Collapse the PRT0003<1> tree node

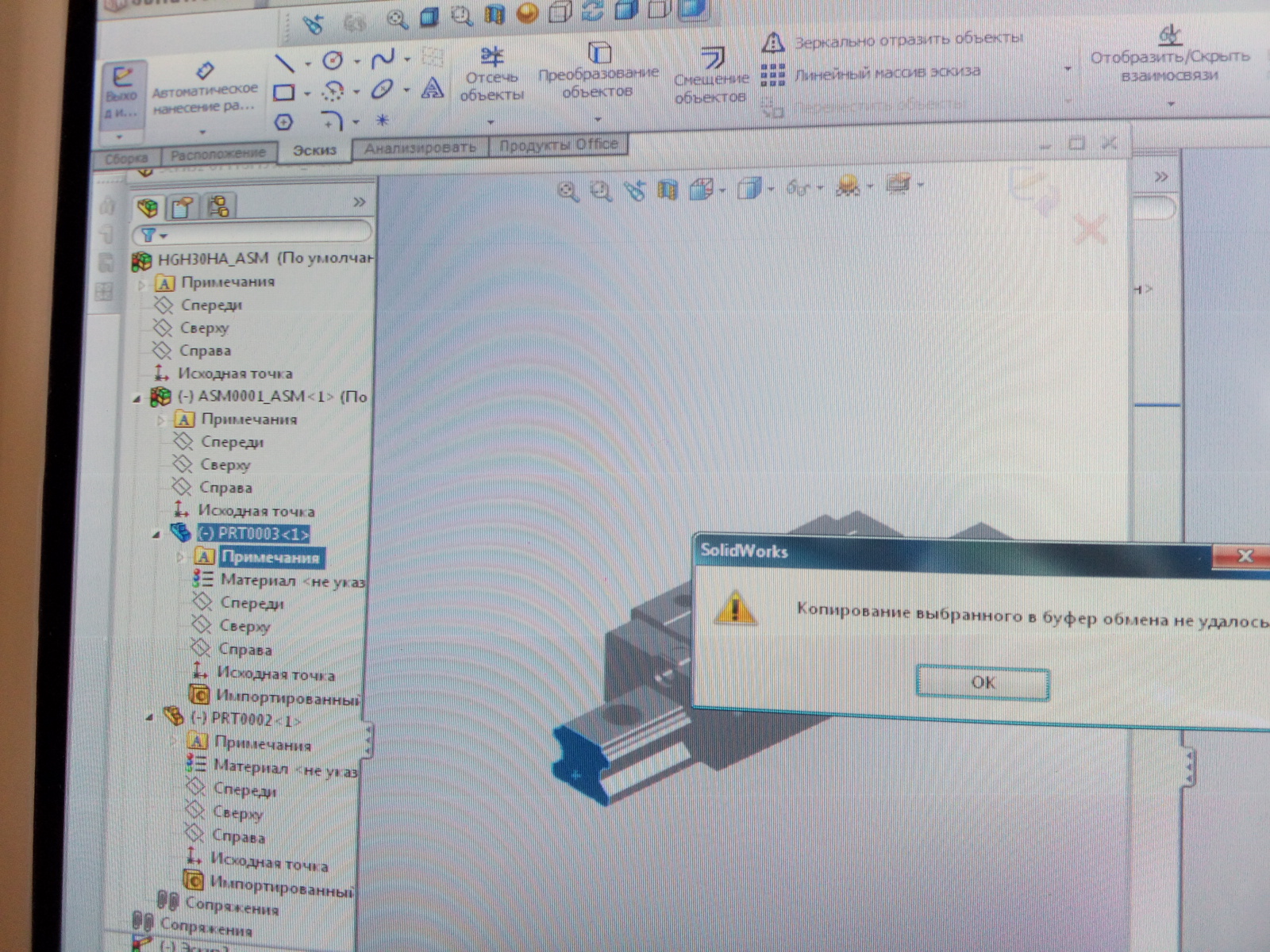[156, 535]
